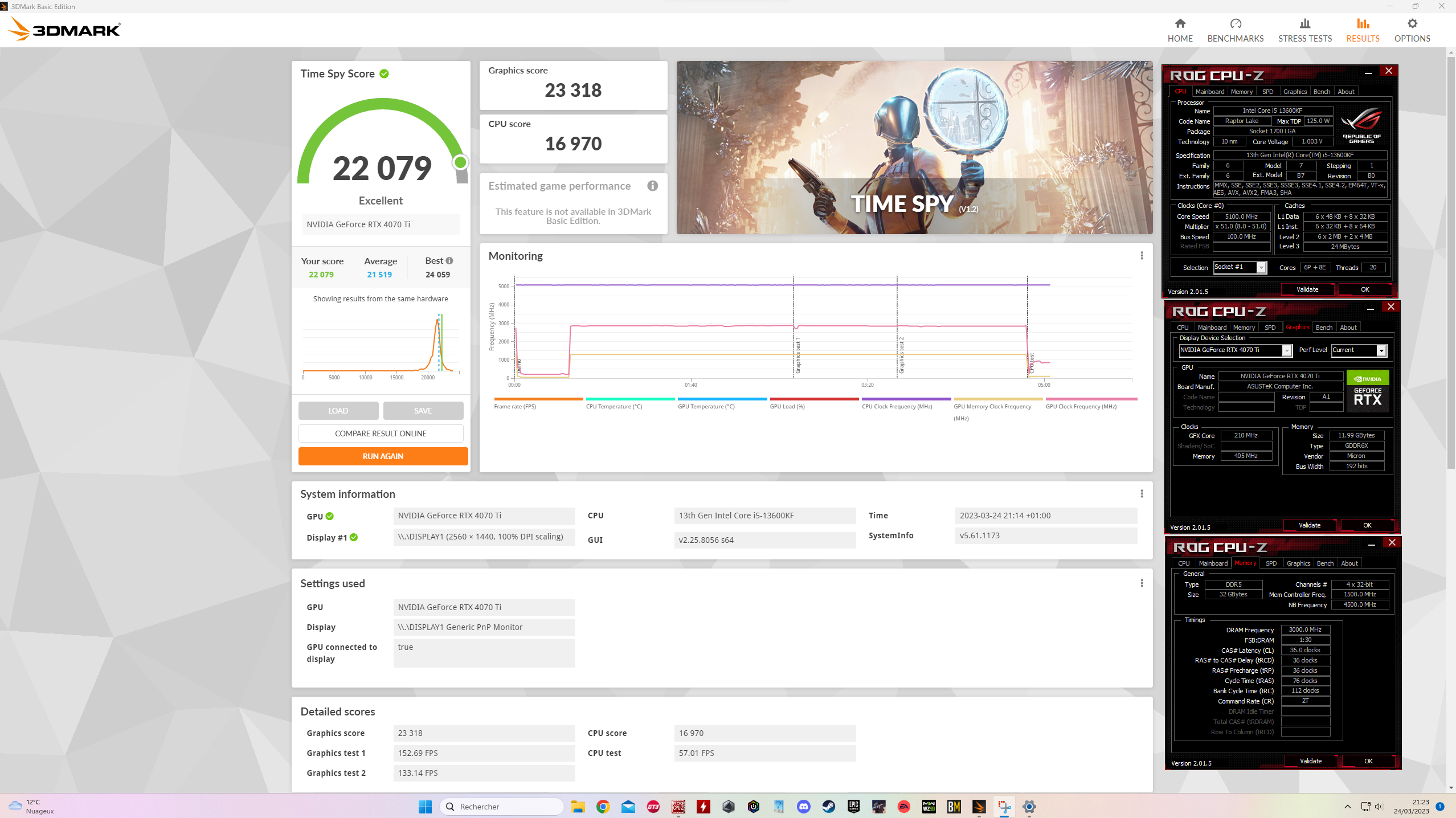
Task: Click the GPU verified checkmark icon
Action: [330, 516]
